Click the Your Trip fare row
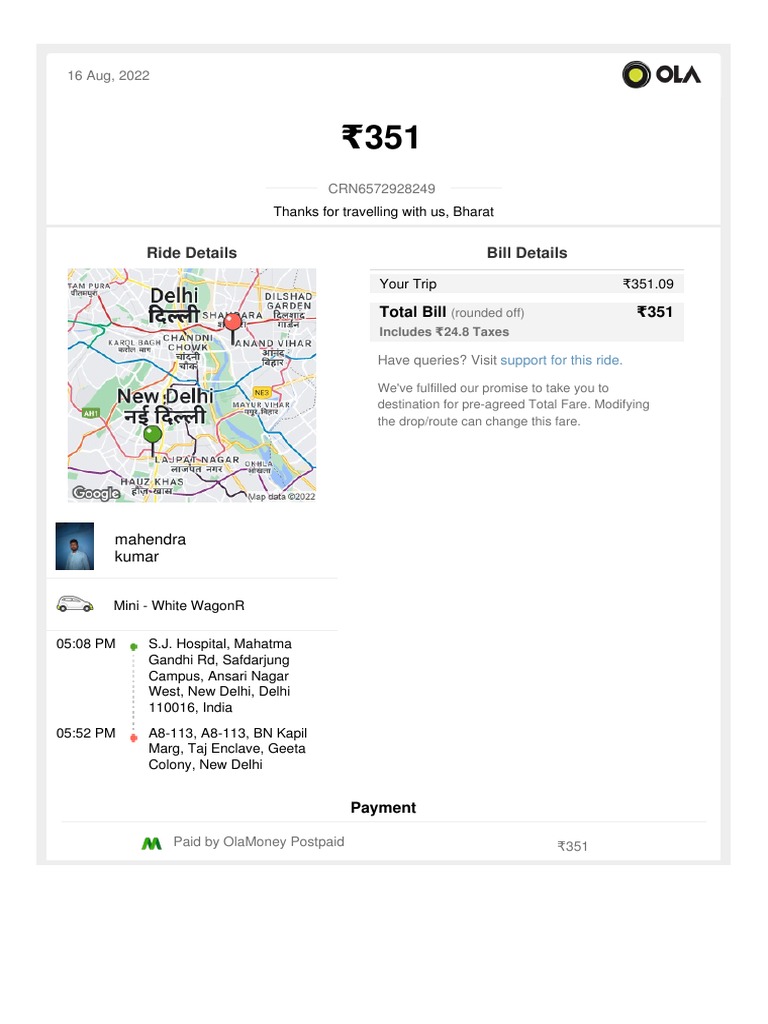This screenshot has width=768, height=1024. click(x=527, y=284)
